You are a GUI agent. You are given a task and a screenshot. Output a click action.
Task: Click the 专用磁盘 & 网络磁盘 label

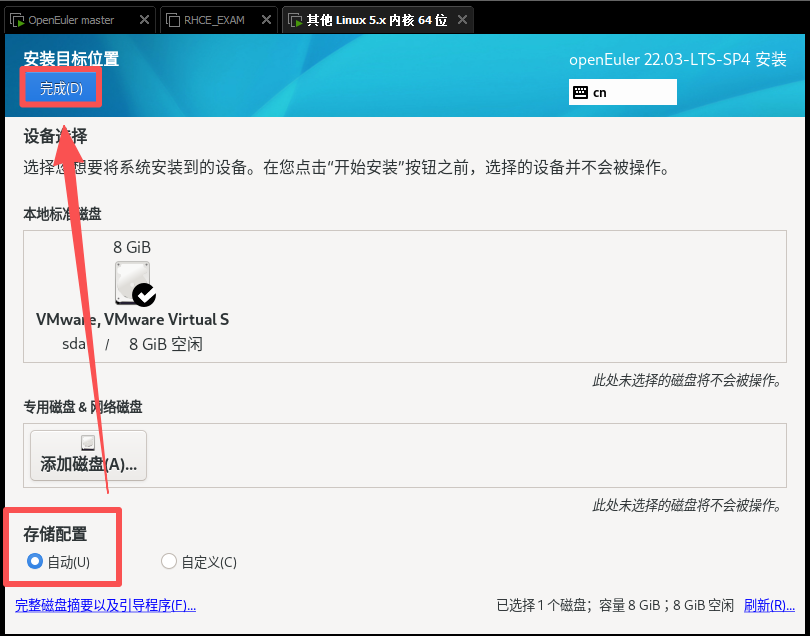83,407
